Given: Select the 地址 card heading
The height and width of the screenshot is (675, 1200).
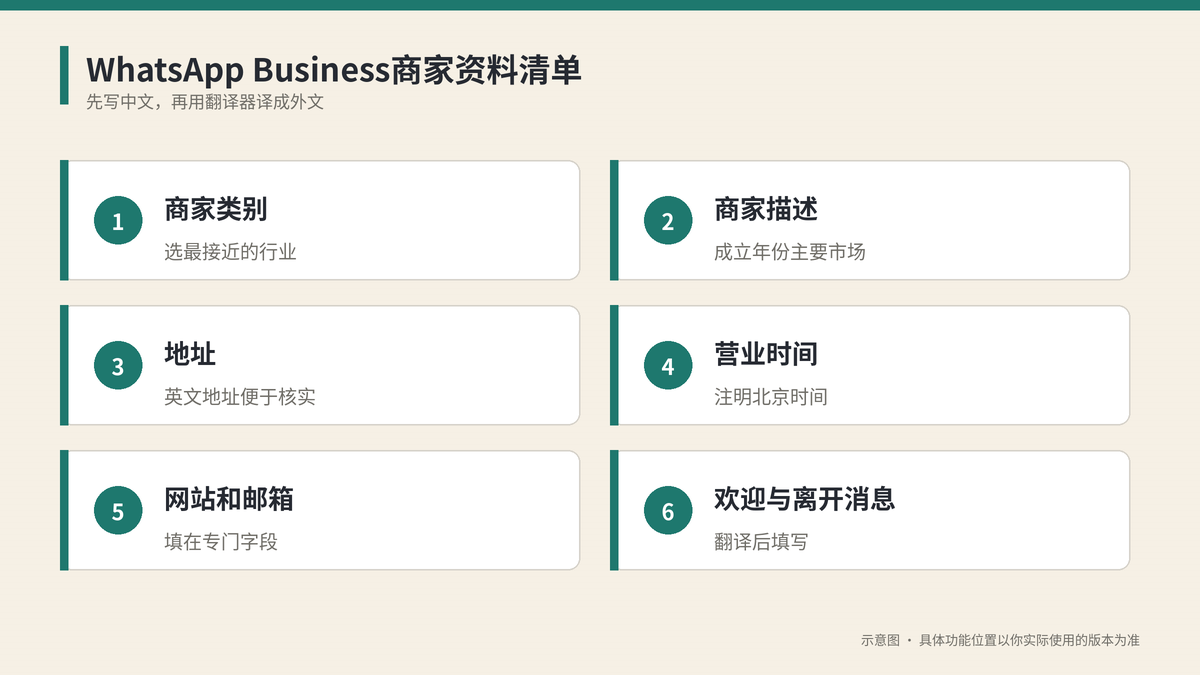Looking at the screenshot, I should pyautogui.click(x=190, y=354).
